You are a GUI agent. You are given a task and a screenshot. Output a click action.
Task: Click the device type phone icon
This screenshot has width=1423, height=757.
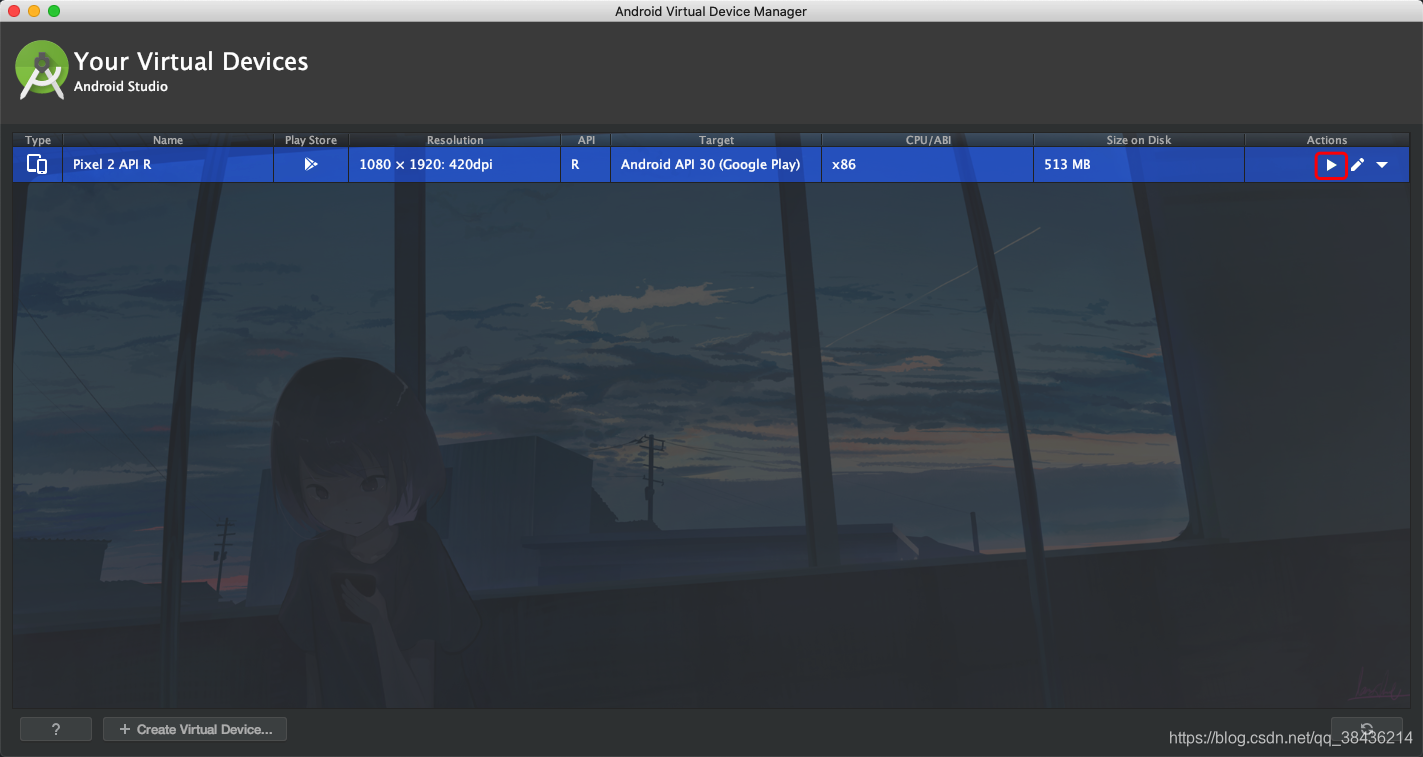[37, 164]
